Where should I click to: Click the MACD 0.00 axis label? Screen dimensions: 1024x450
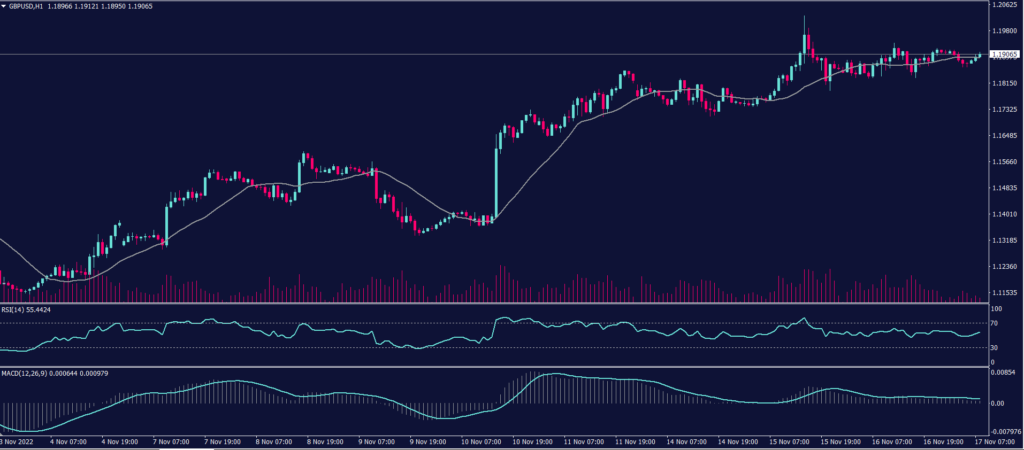tap(998, 403)
